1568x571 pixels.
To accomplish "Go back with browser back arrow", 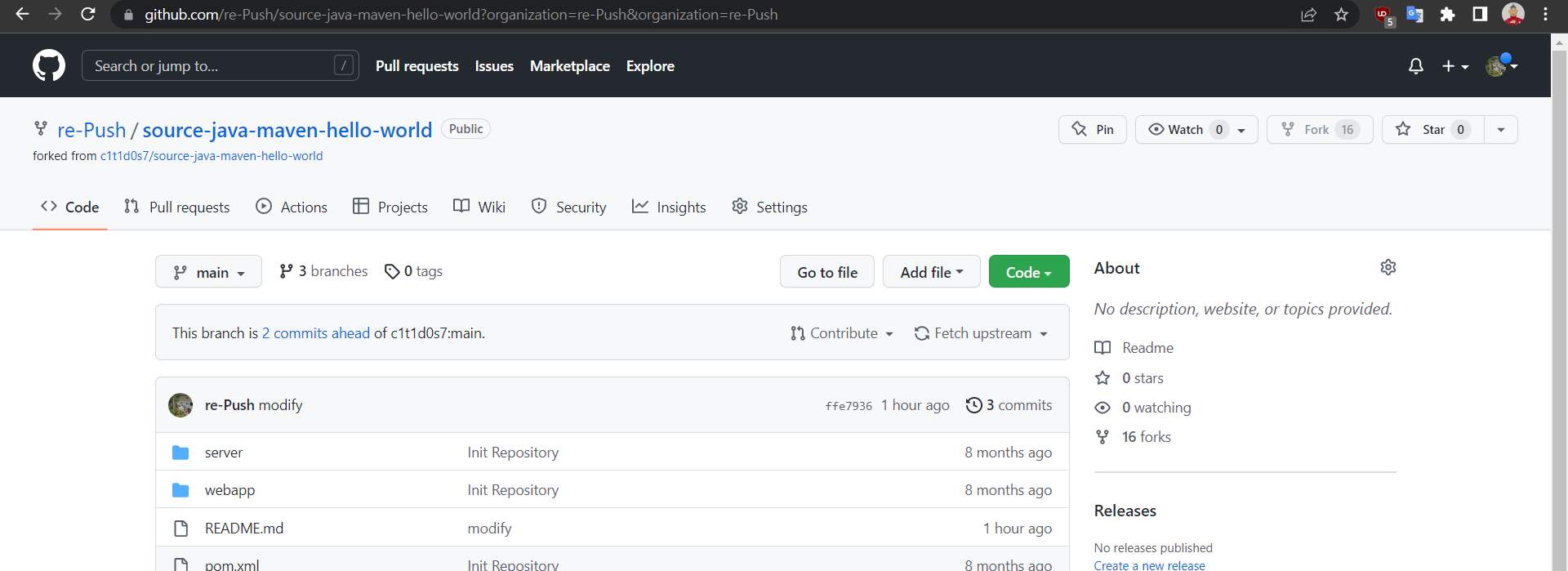I will [x=22, y=14].
